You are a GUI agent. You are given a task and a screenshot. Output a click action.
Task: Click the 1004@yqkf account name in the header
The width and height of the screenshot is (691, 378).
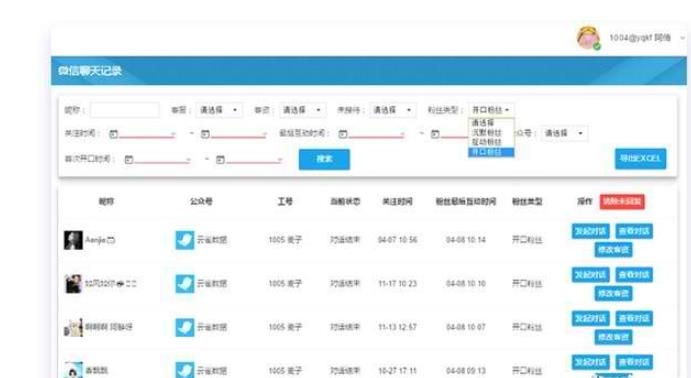tap(640, 38)
